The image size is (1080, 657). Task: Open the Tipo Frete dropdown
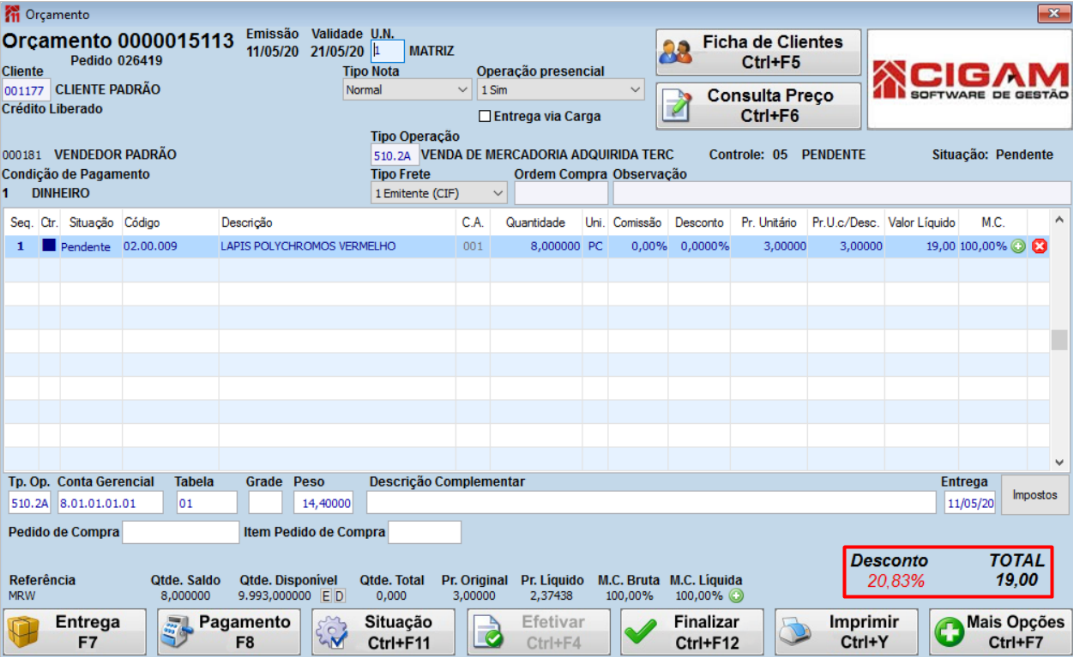point(439,194)
